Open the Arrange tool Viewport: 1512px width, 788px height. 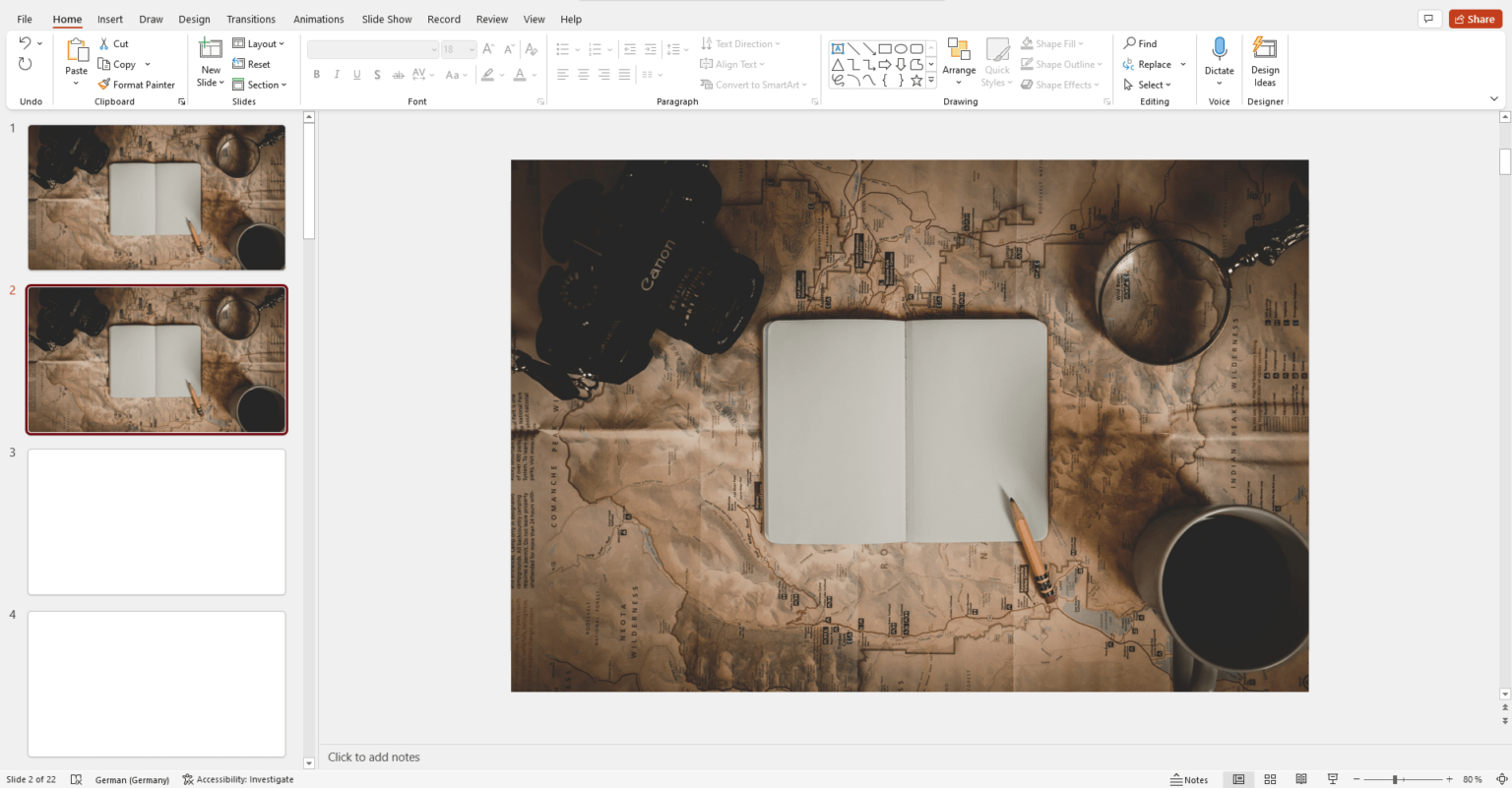pyautogui.click(x=959, y=62)
